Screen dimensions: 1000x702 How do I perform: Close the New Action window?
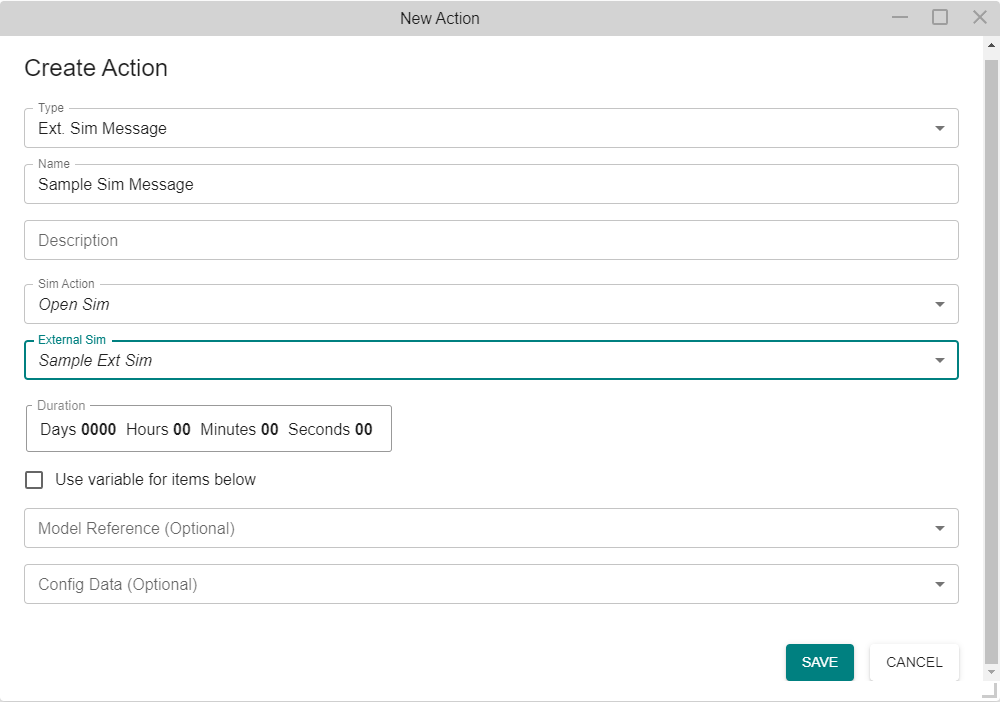[x=980, y=17]
